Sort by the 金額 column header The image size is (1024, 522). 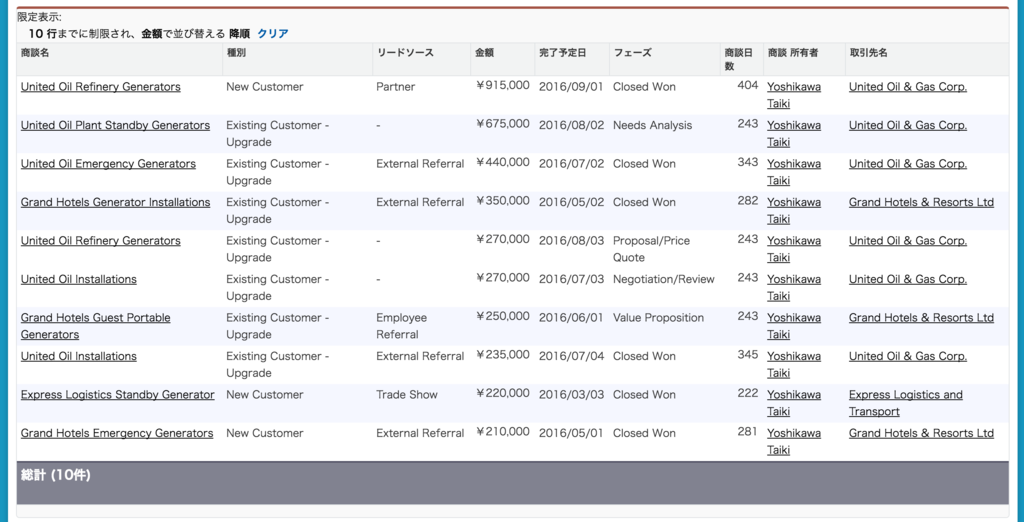485,54
